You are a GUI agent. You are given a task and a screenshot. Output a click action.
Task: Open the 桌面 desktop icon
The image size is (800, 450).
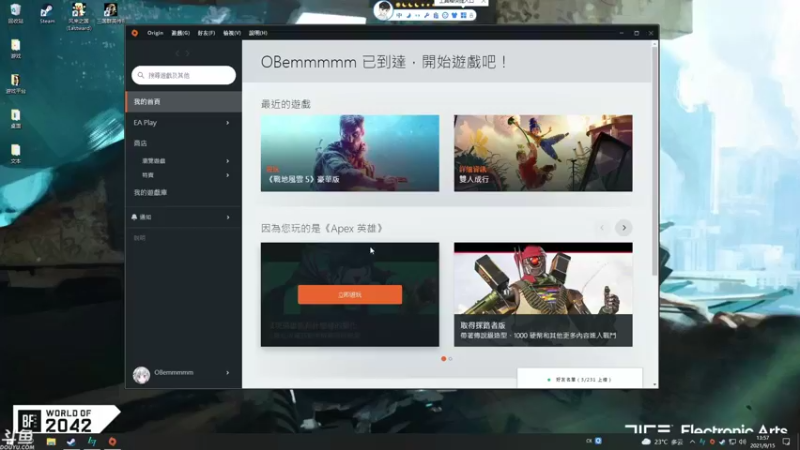tap(15, 119)
